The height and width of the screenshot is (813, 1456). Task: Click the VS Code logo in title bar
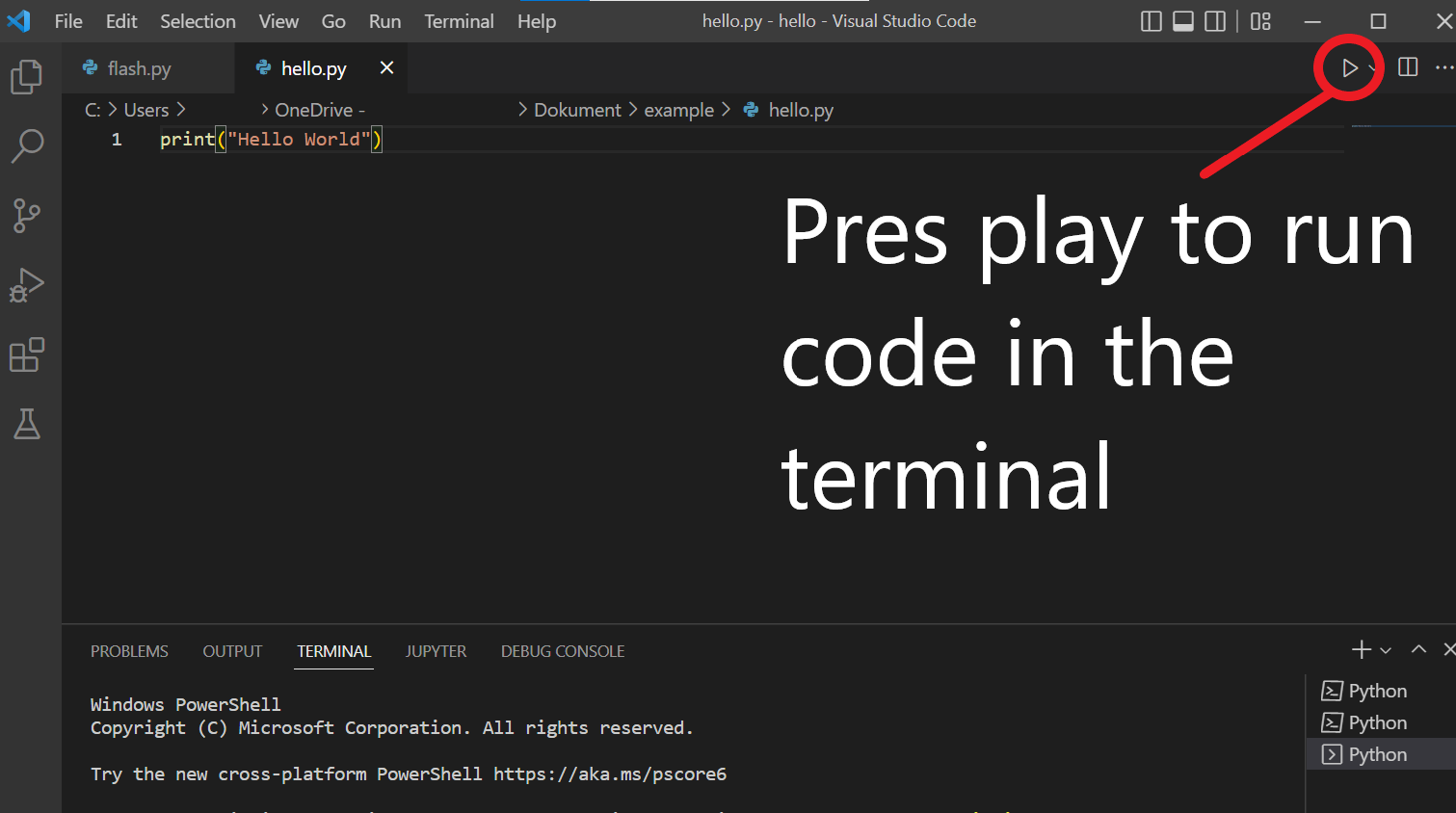coord(19,20)
